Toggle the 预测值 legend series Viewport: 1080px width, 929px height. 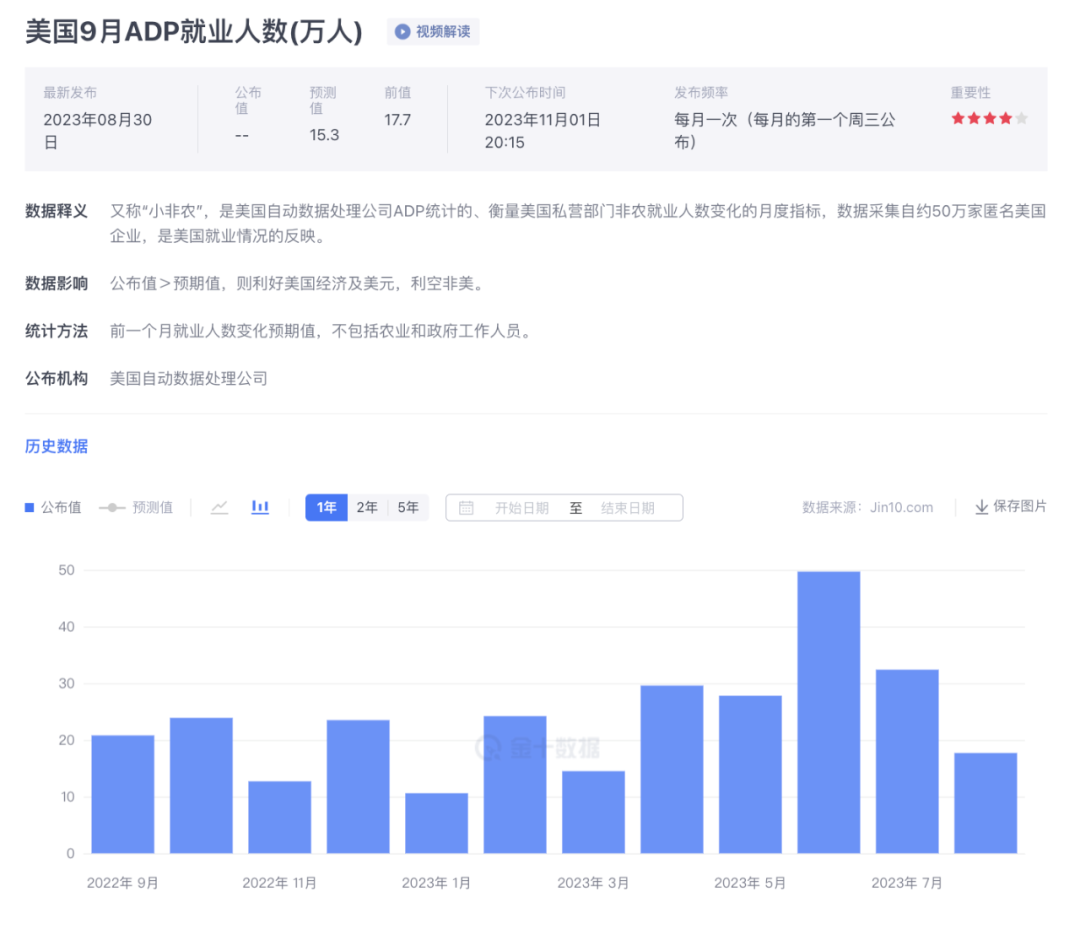tap(136, 508)
